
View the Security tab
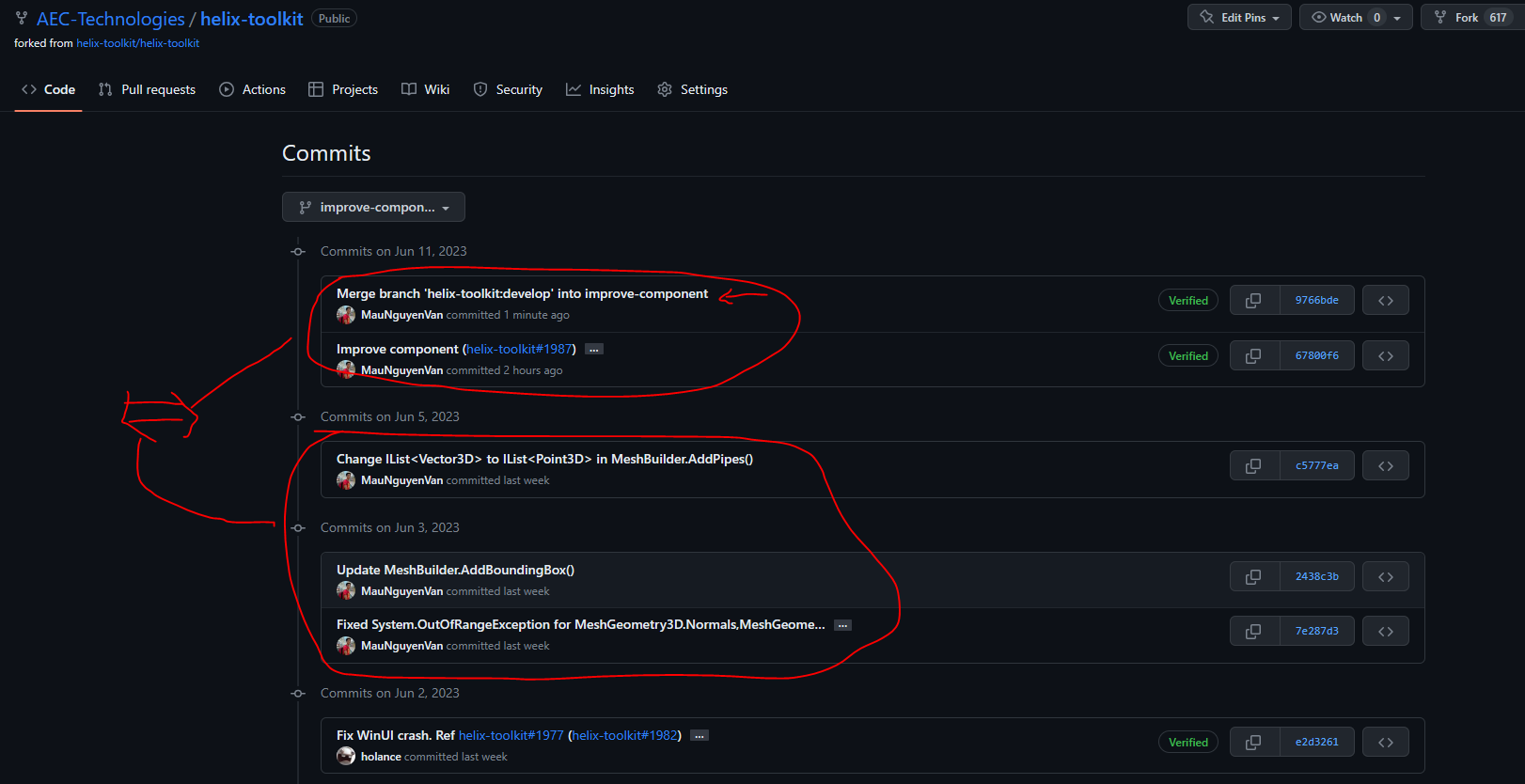point(508,89)
